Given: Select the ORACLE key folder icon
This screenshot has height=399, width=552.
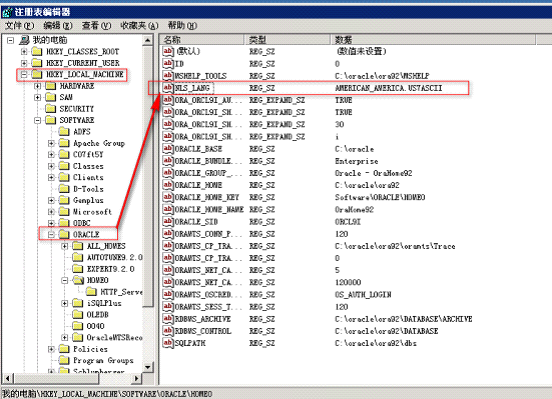Looking at the screenshot, I should click(x=64, y=234).
